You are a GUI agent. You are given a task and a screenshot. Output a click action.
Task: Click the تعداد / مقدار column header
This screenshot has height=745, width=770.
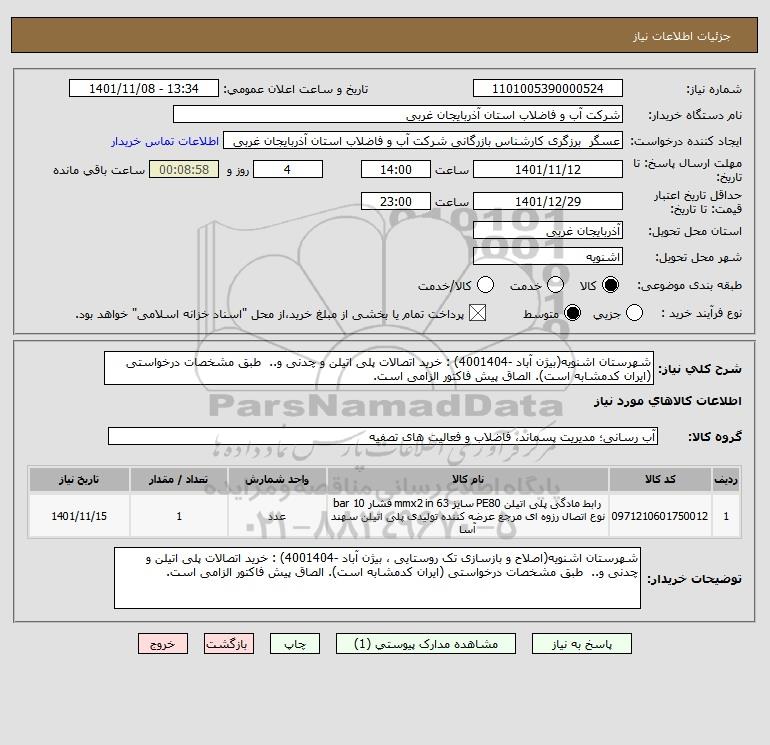179,479
